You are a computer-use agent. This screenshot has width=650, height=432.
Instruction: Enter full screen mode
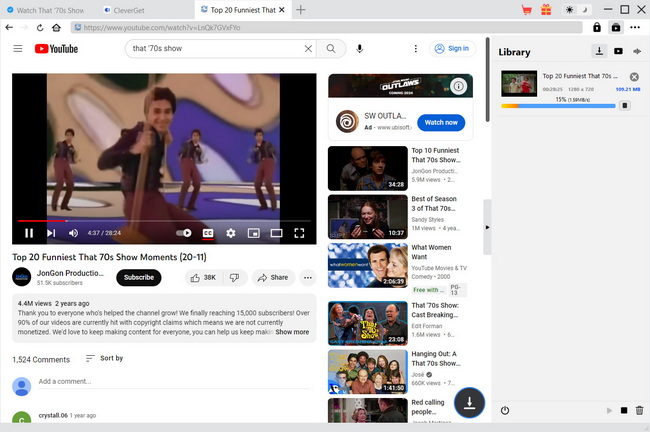[299, 233]
